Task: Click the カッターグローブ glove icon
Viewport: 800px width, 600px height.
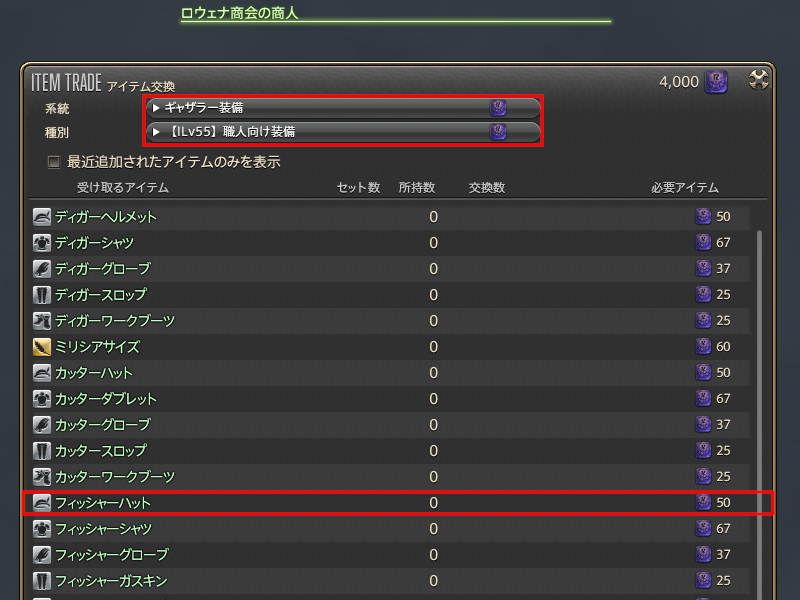Action: (x=42, y=425)
